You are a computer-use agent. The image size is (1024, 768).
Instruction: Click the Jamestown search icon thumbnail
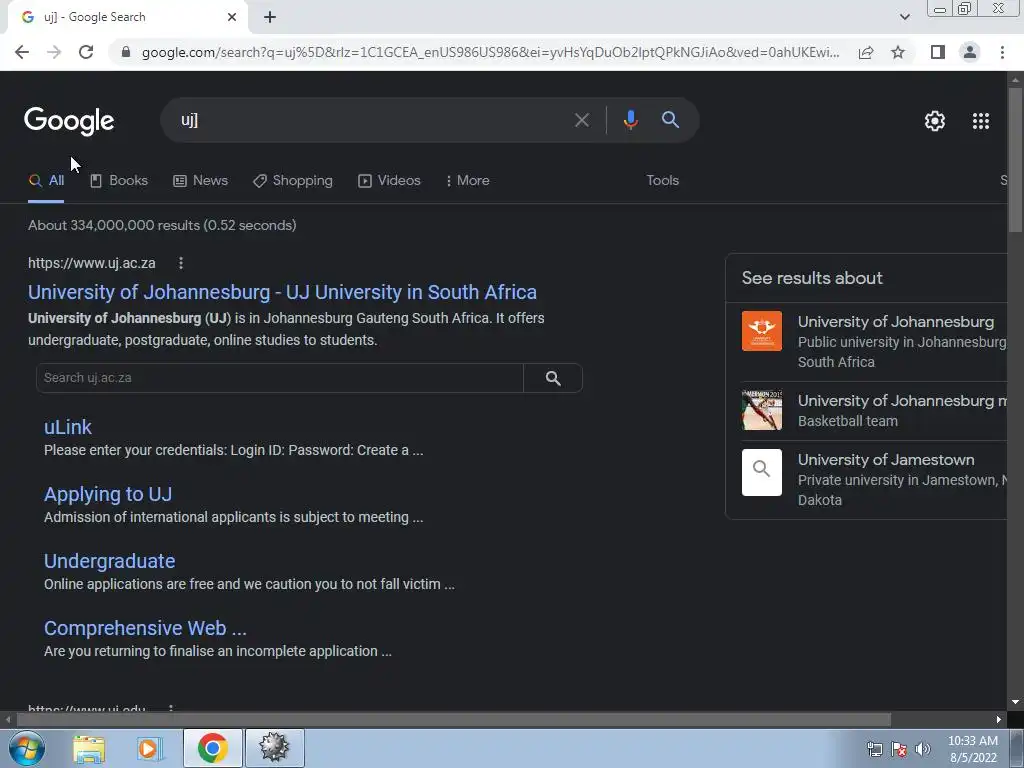click(x=761, y=472)
